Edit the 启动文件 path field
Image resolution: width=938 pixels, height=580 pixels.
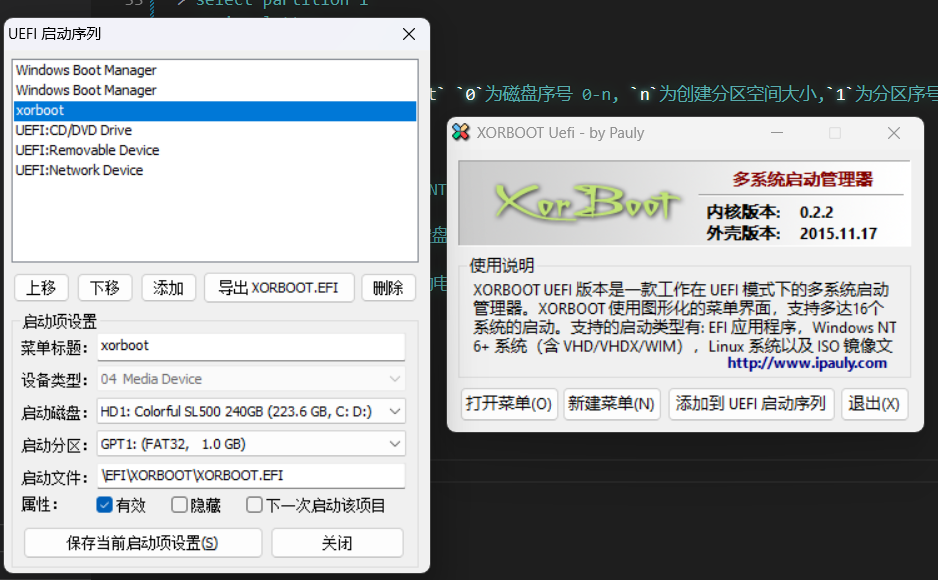point(251,475)
